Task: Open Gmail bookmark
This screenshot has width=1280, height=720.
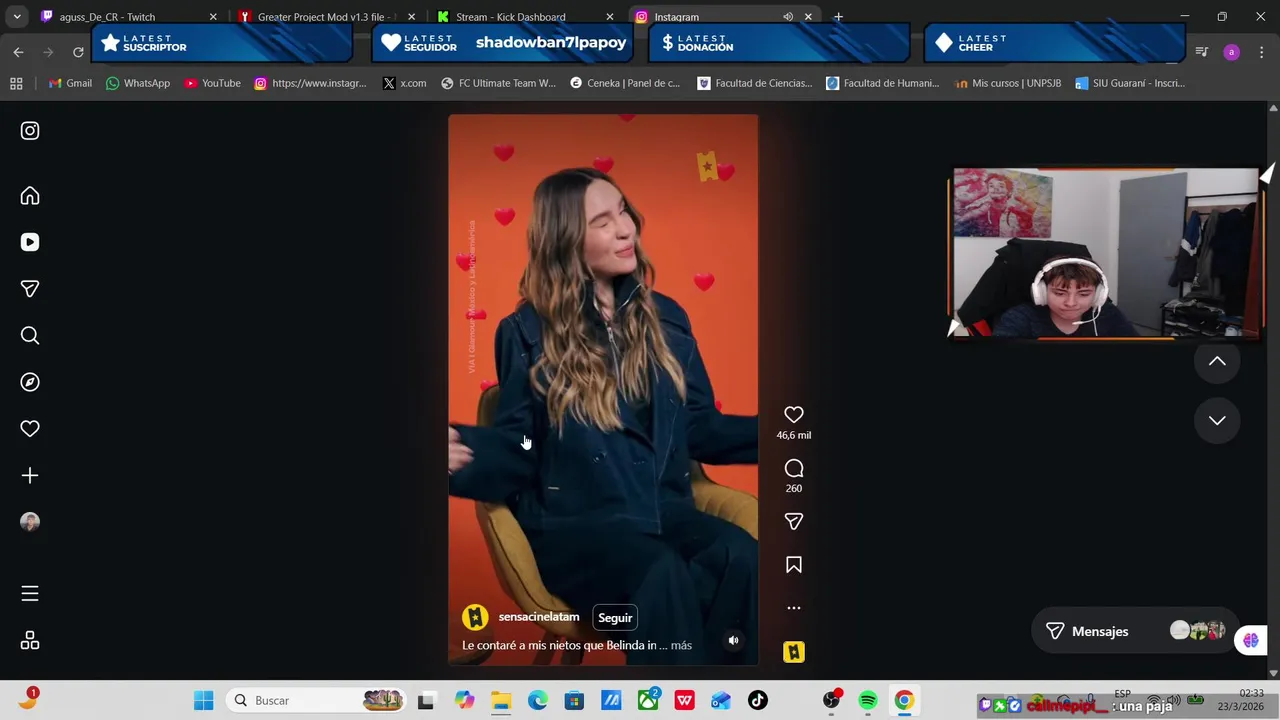Action: tap(70, 83)
